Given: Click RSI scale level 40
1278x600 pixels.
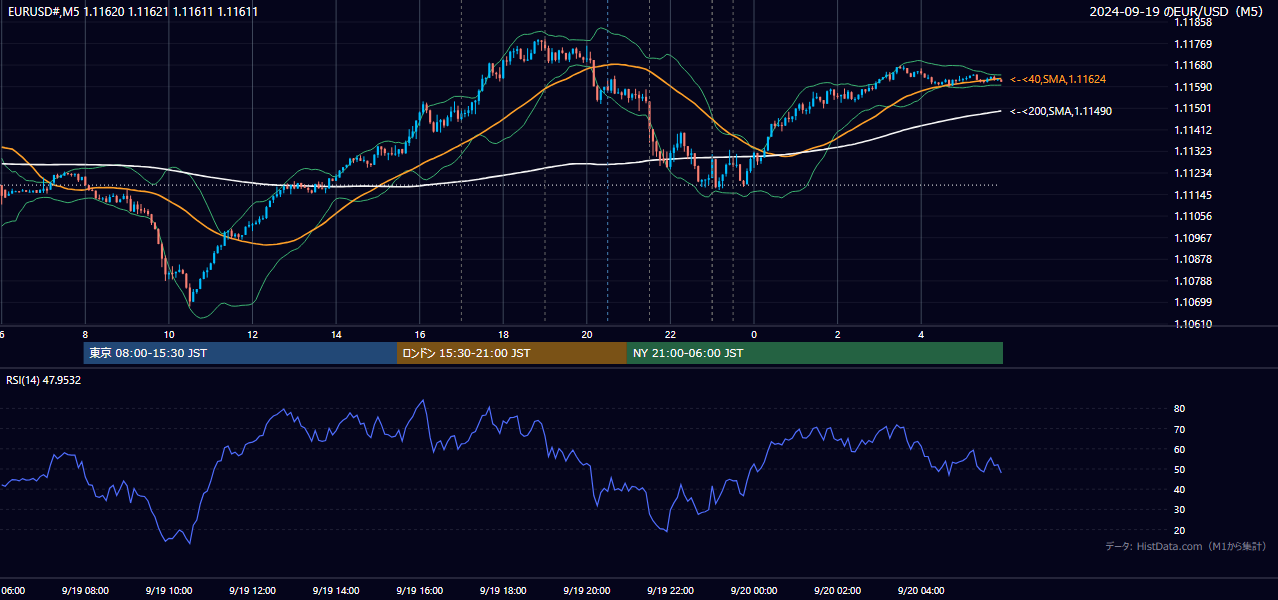Looking at the screenshot, I should pyautogui.click(x=1179, y=489).
